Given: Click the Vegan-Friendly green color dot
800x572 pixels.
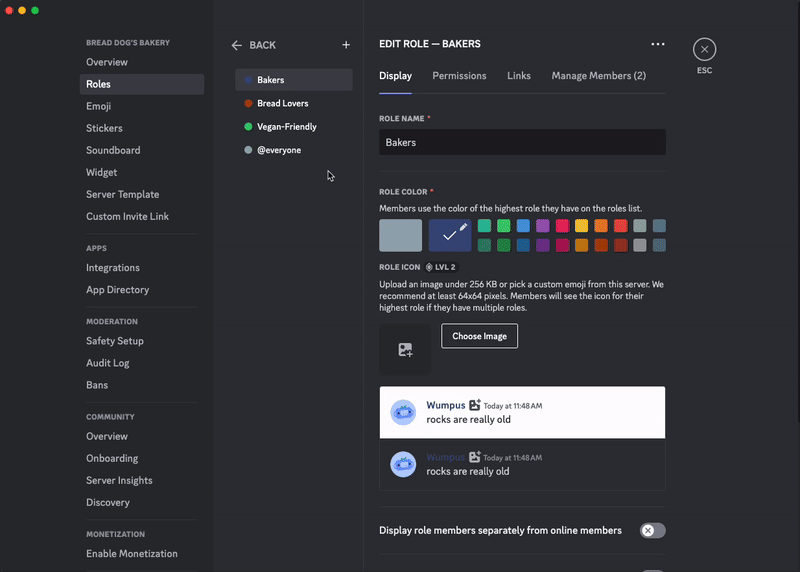Looking at the screenshot, I should click(248, 127).
